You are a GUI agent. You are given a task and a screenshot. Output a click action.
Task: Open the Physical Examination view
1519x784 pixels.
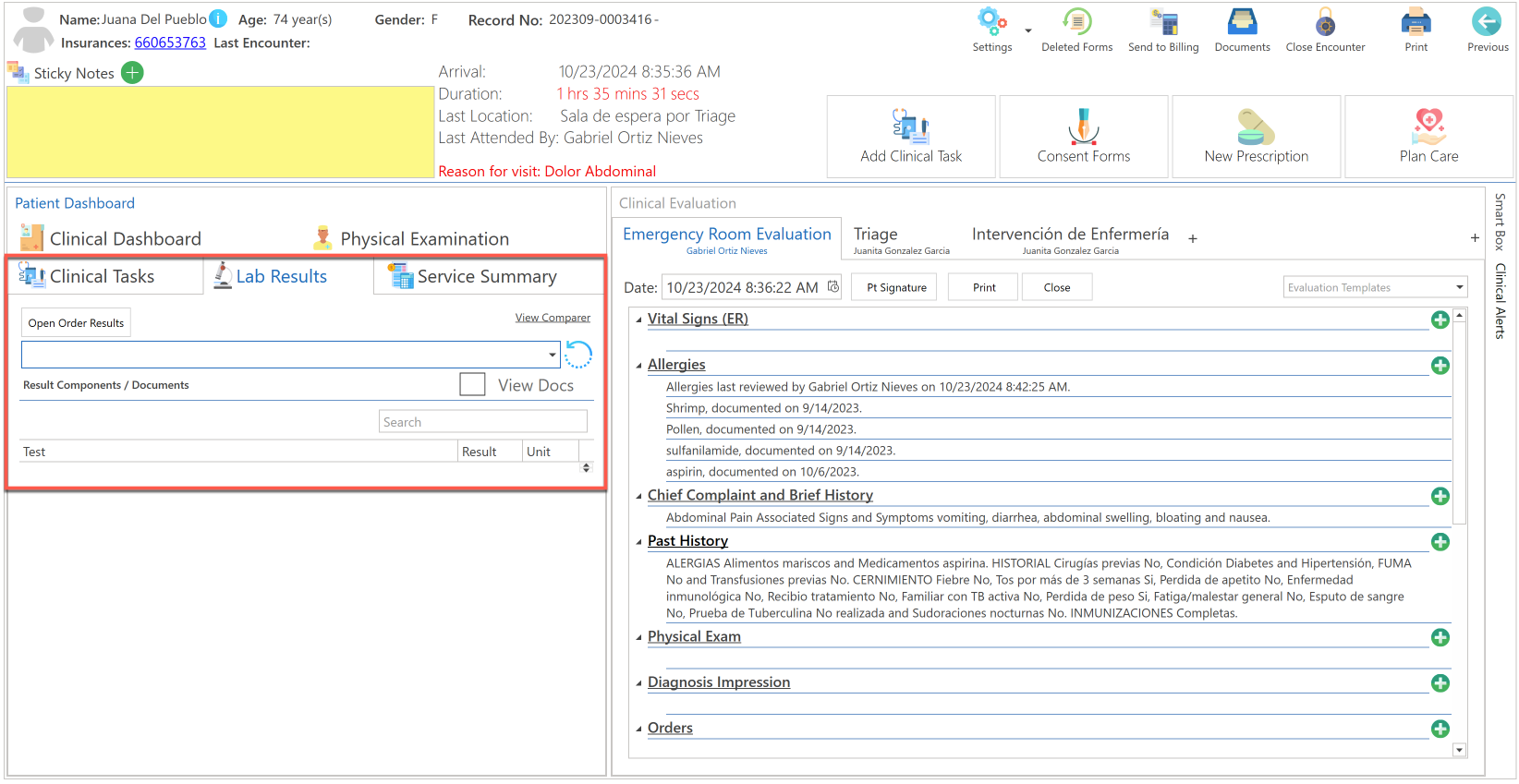click(x=411, y=238)
